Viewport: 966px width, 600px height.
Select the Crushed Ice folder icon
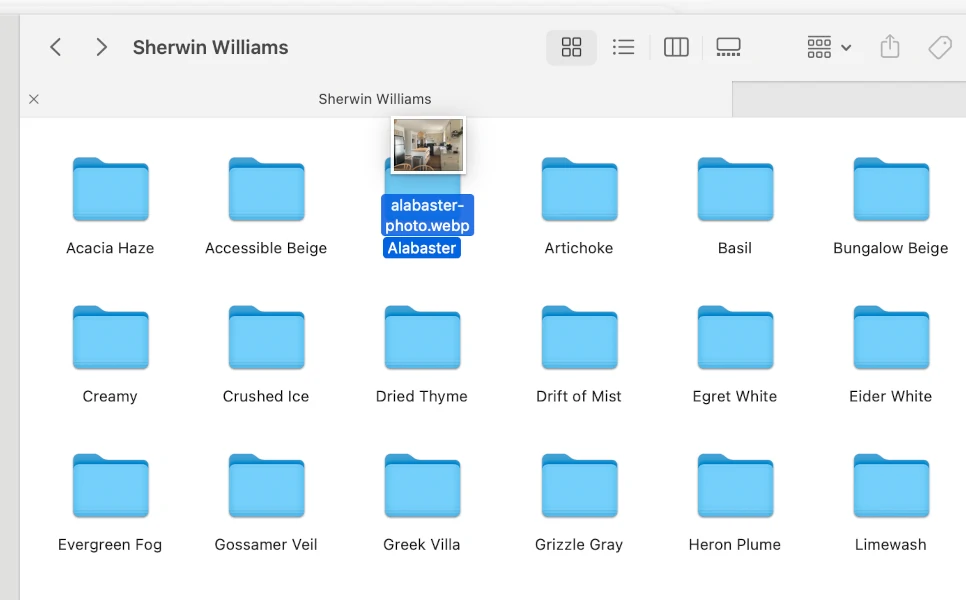266,337
